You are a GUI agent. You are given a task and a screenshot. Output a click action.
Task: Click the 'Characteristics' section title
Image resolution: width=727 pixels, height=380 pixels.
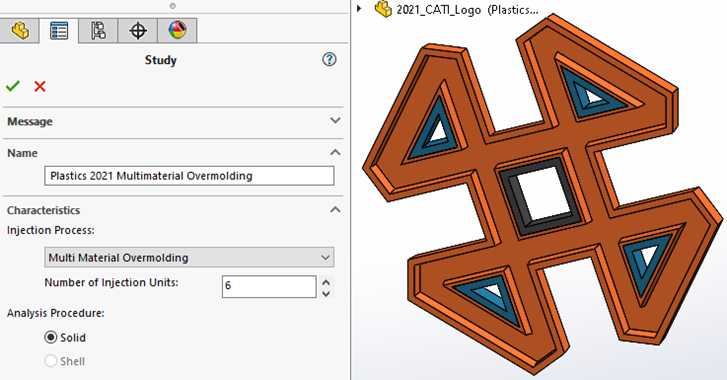44,210
